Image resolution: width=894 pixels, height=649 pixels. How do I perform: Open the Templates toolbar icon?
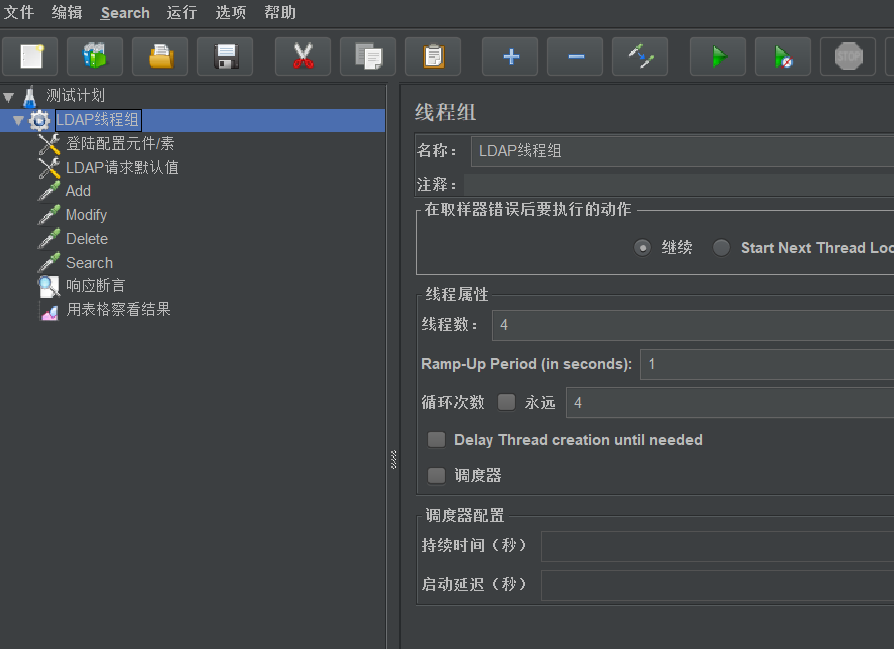pyautogui.click(x=95, y=56)
